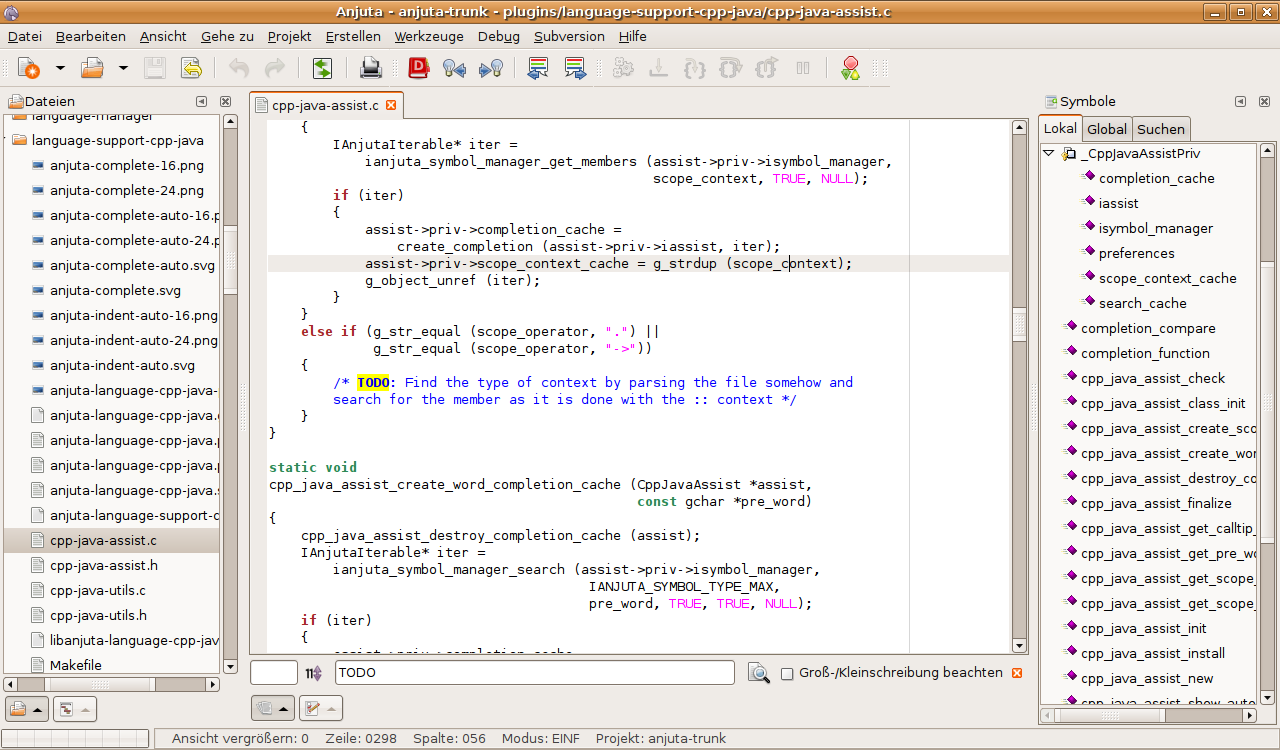This screenshot has height=750, width=1280.
Task: Switch to the Suchen symbols tab
Action: [1161, 129]
